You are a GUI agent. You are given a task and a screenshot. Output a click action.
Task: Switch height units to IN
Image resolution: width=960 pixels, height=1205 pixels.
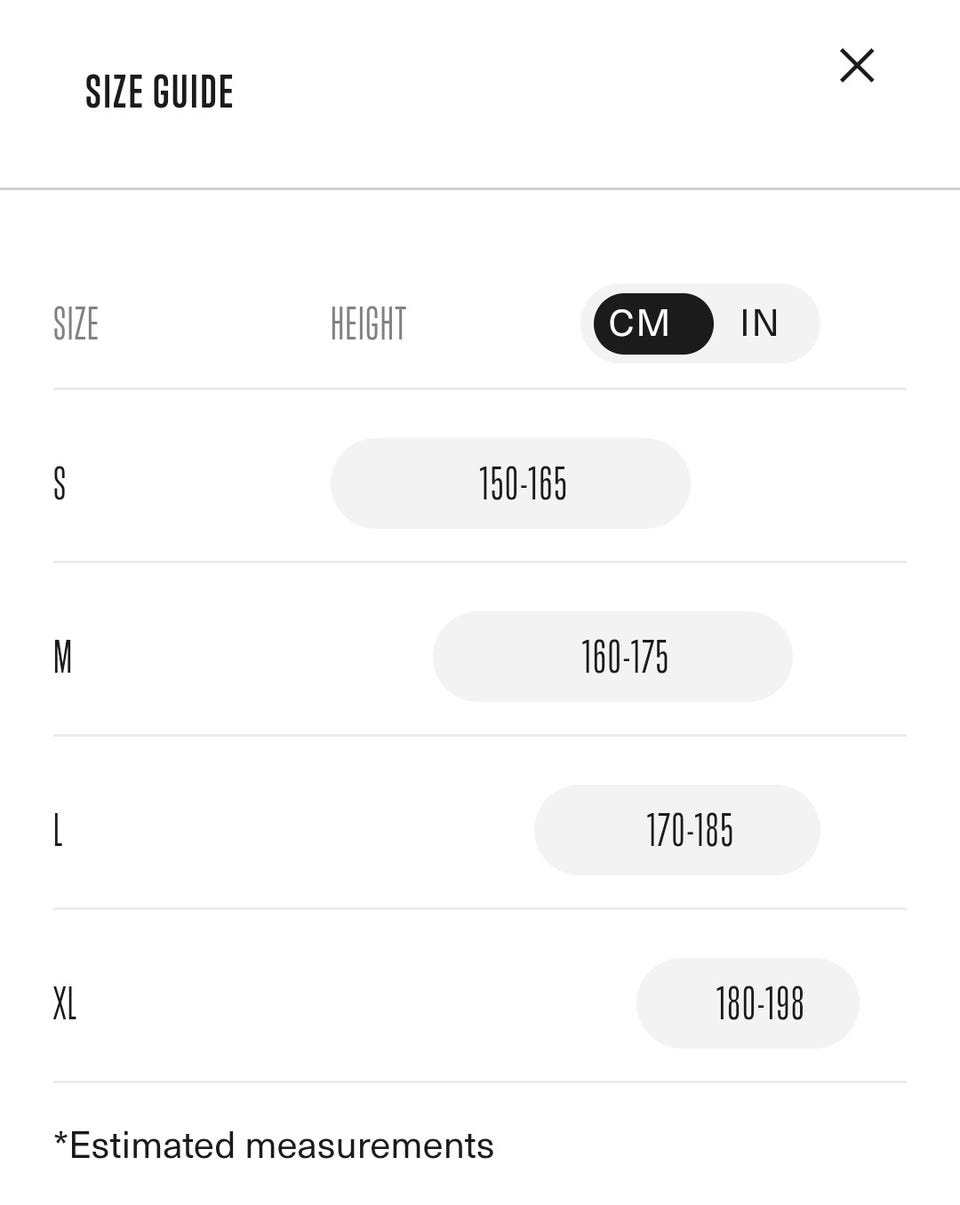760,324
